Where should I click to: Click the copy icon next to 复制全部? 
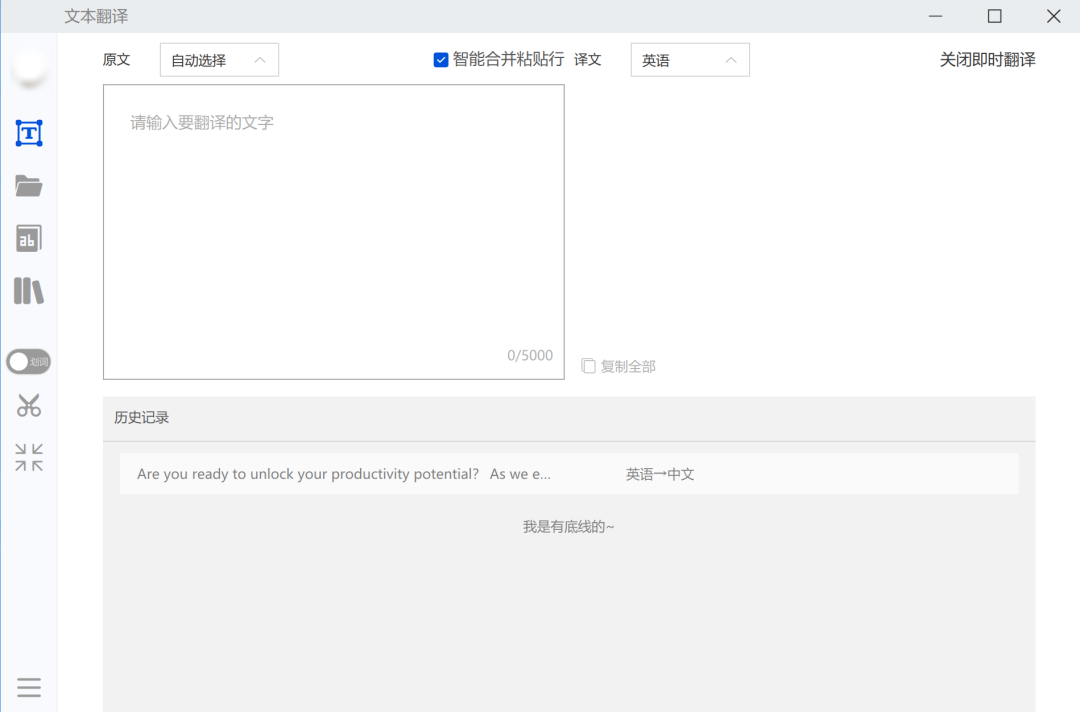pos(588,366)
